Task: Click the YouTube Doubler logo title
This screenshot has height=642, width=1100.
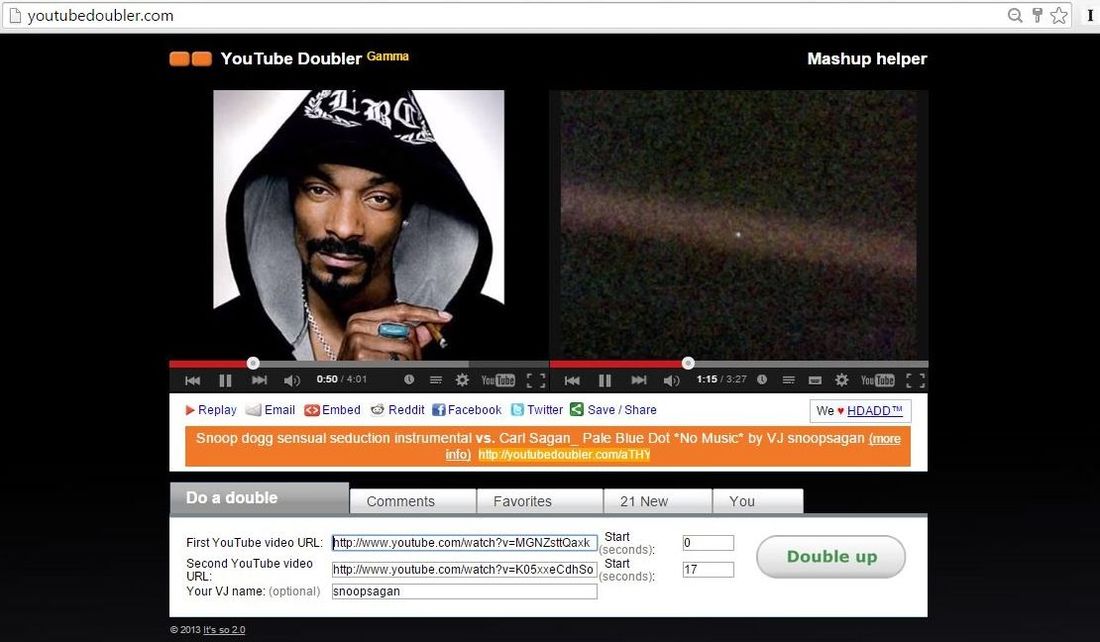Action: [x=291, y=59]
